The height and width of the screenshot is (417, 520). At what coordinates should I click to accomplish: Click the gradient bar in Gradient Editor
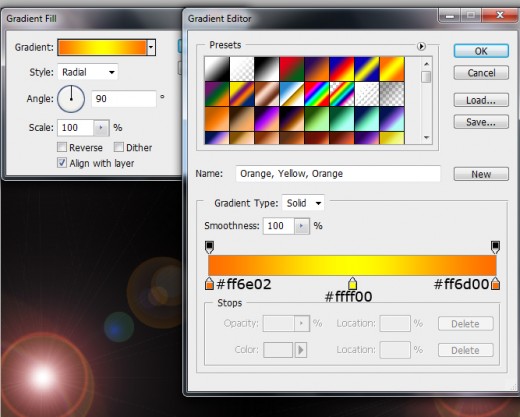click(352, 265)
